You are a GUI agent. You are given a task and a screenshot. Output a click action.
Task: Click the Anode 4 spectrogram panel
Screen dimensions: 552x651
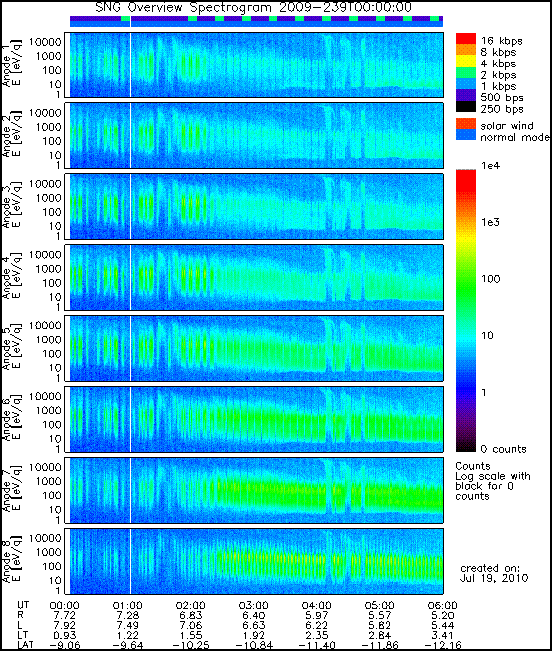coord(256,277)
